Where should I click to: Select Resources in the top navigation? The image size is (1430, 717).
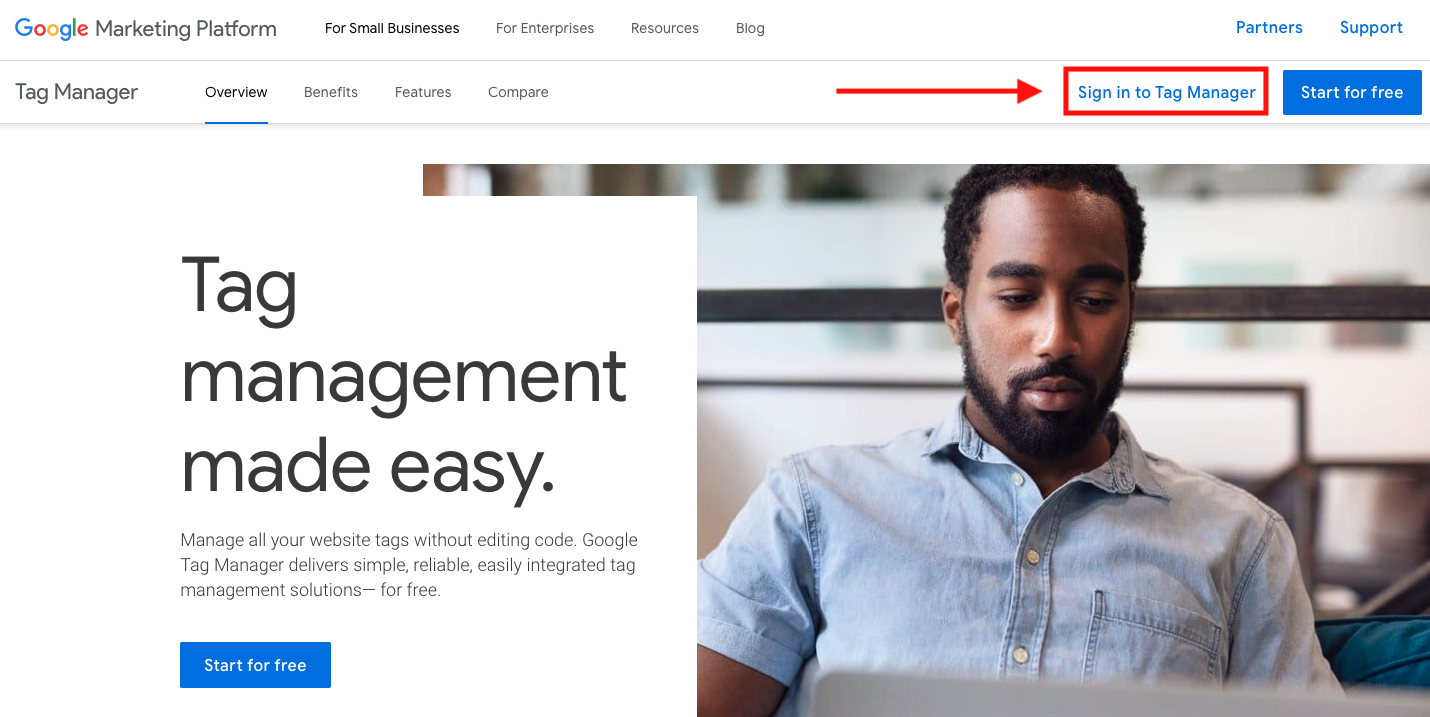click(x=665, y=28)
